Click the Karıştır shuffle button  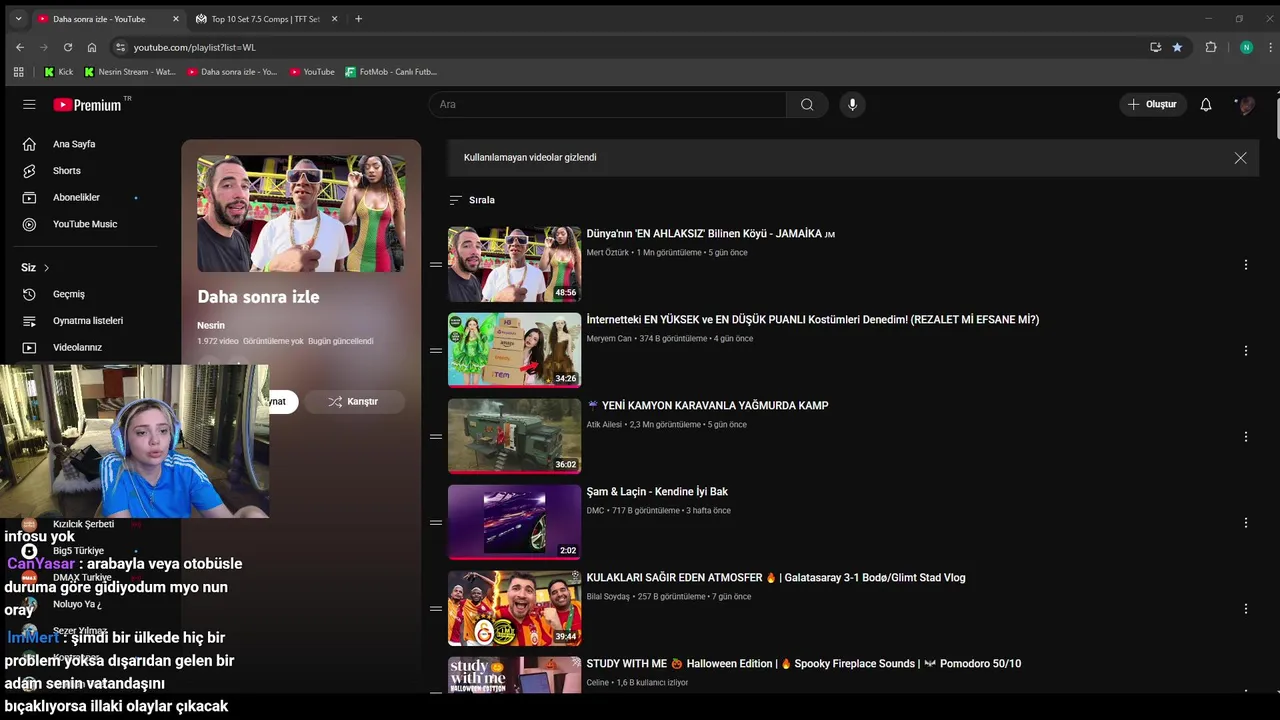pyautogui.click(x=353, y=401)
